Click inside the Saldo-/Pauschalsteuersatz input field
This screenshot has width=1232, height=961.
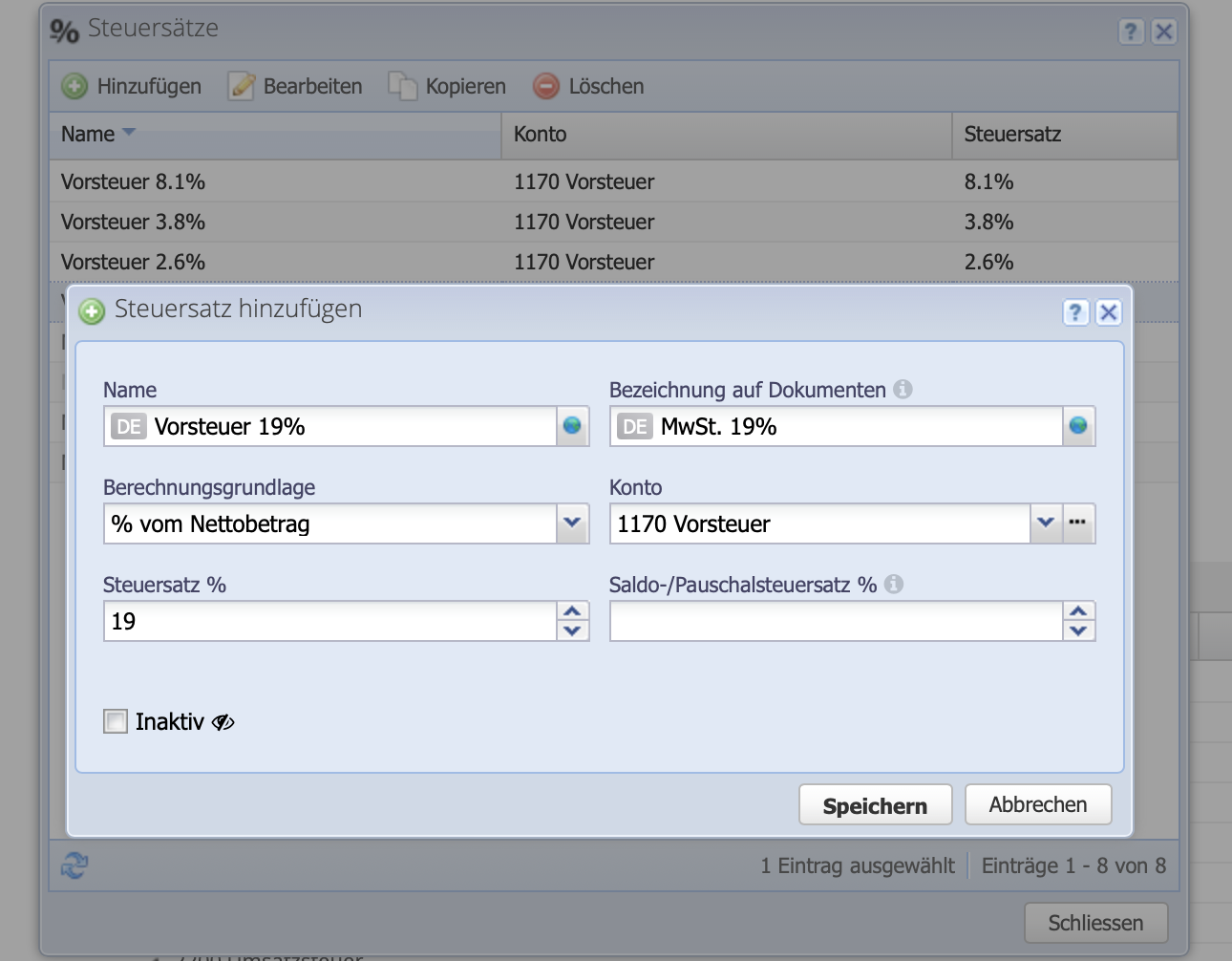pyautogui.click(x=831, y=621)
